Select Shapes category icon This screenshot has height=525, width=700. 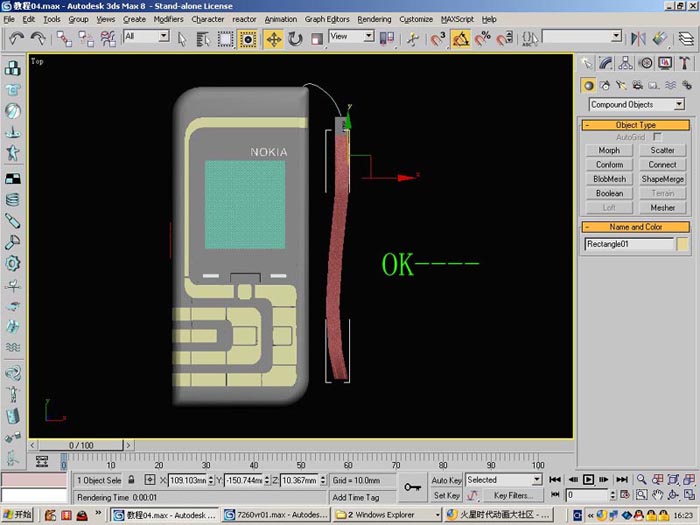(605, 85)
